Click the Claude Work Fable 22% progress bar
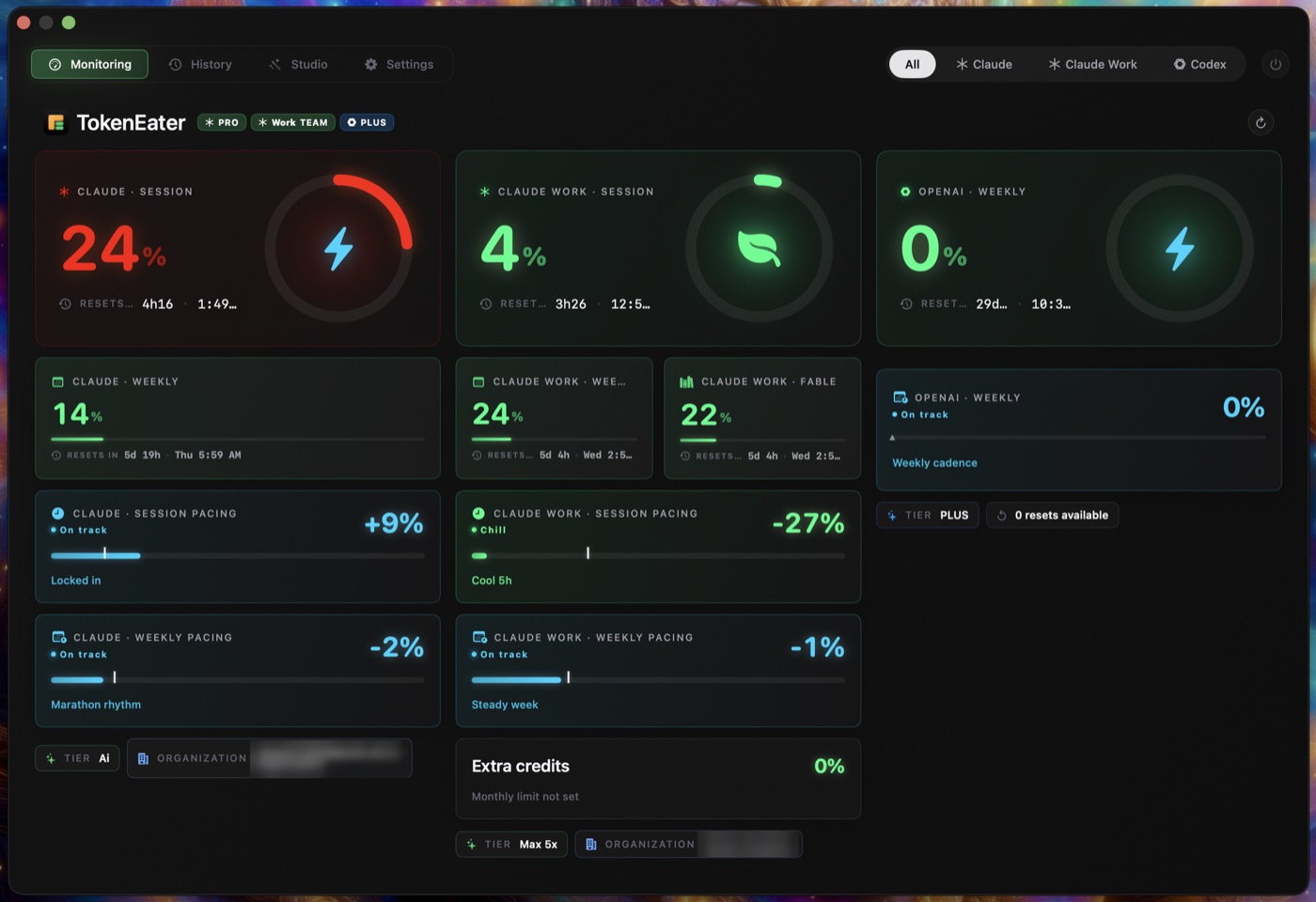1316x902 pixels. tap(762, 440)
